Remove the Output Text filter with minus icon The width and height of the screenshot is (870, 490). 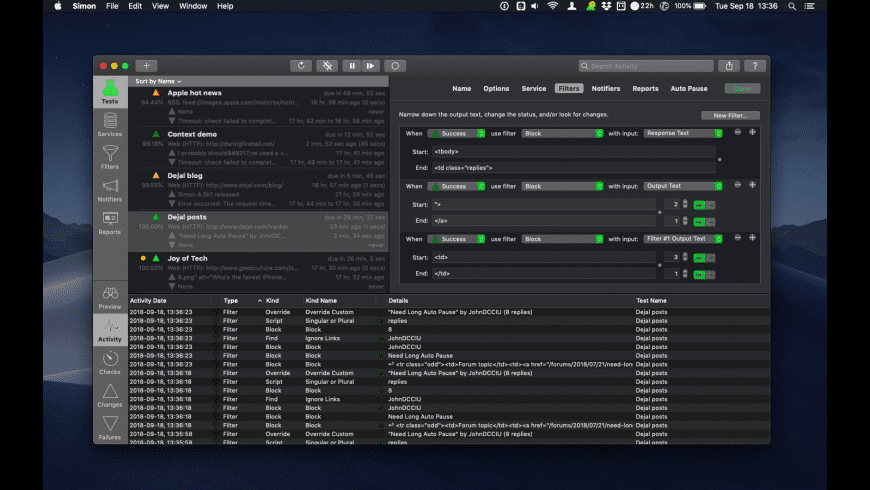point(737,185)
